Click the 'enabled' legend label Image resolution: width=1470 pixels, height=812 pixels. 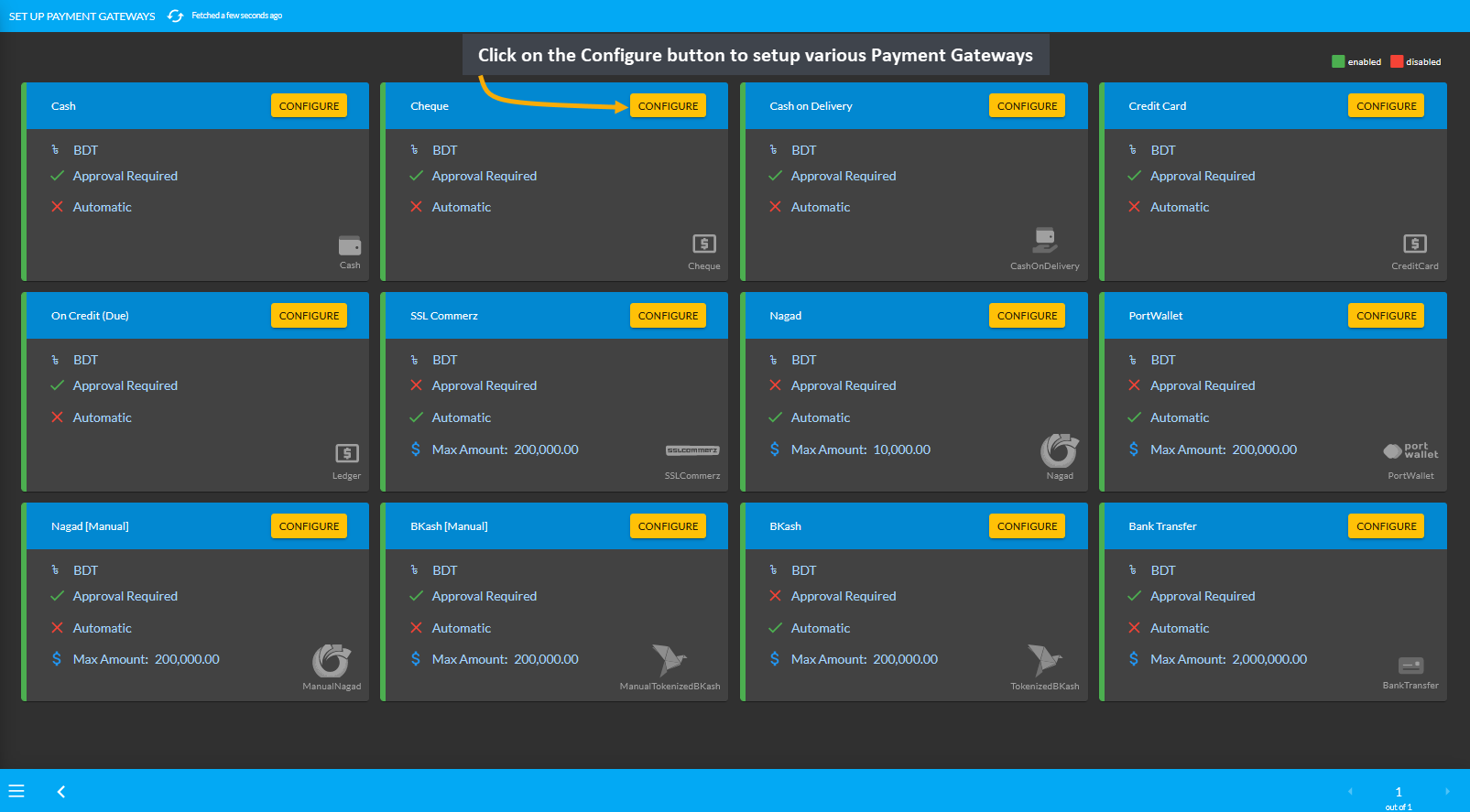1365,62
